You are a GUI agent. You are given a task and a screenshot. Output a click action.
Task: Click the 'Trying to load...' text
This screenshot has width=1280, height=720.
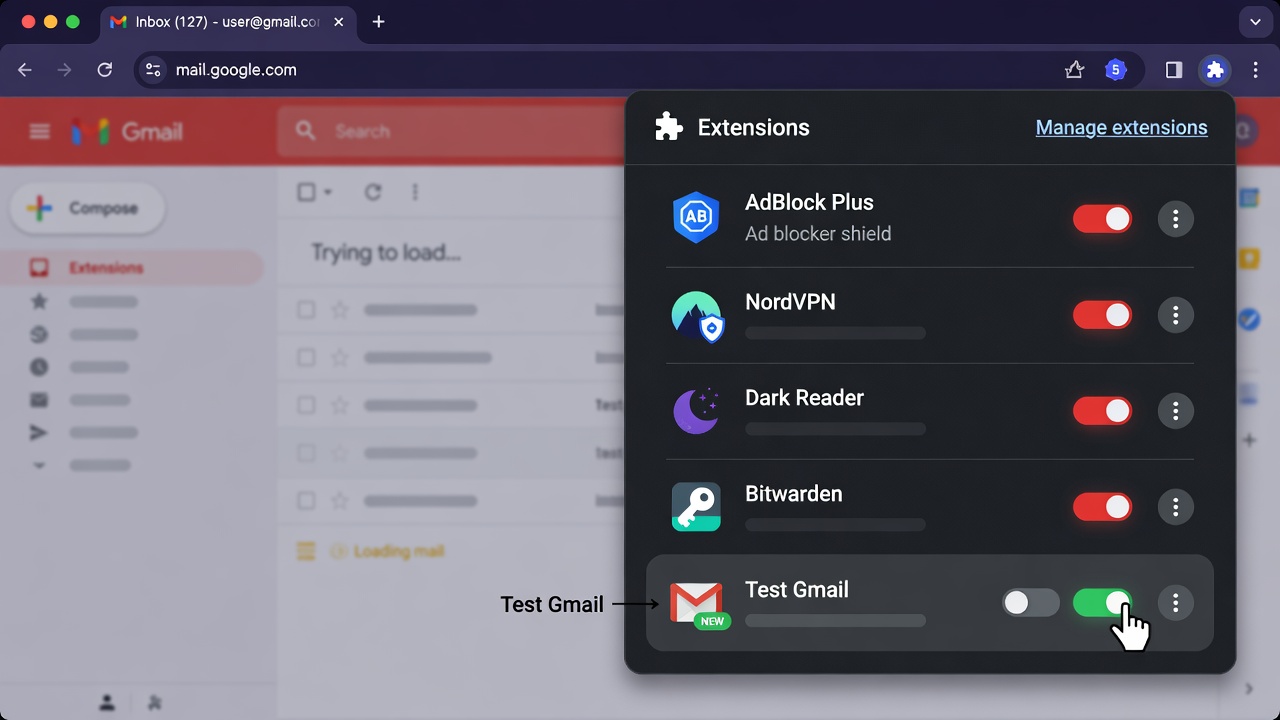click(x=386, y=253)
